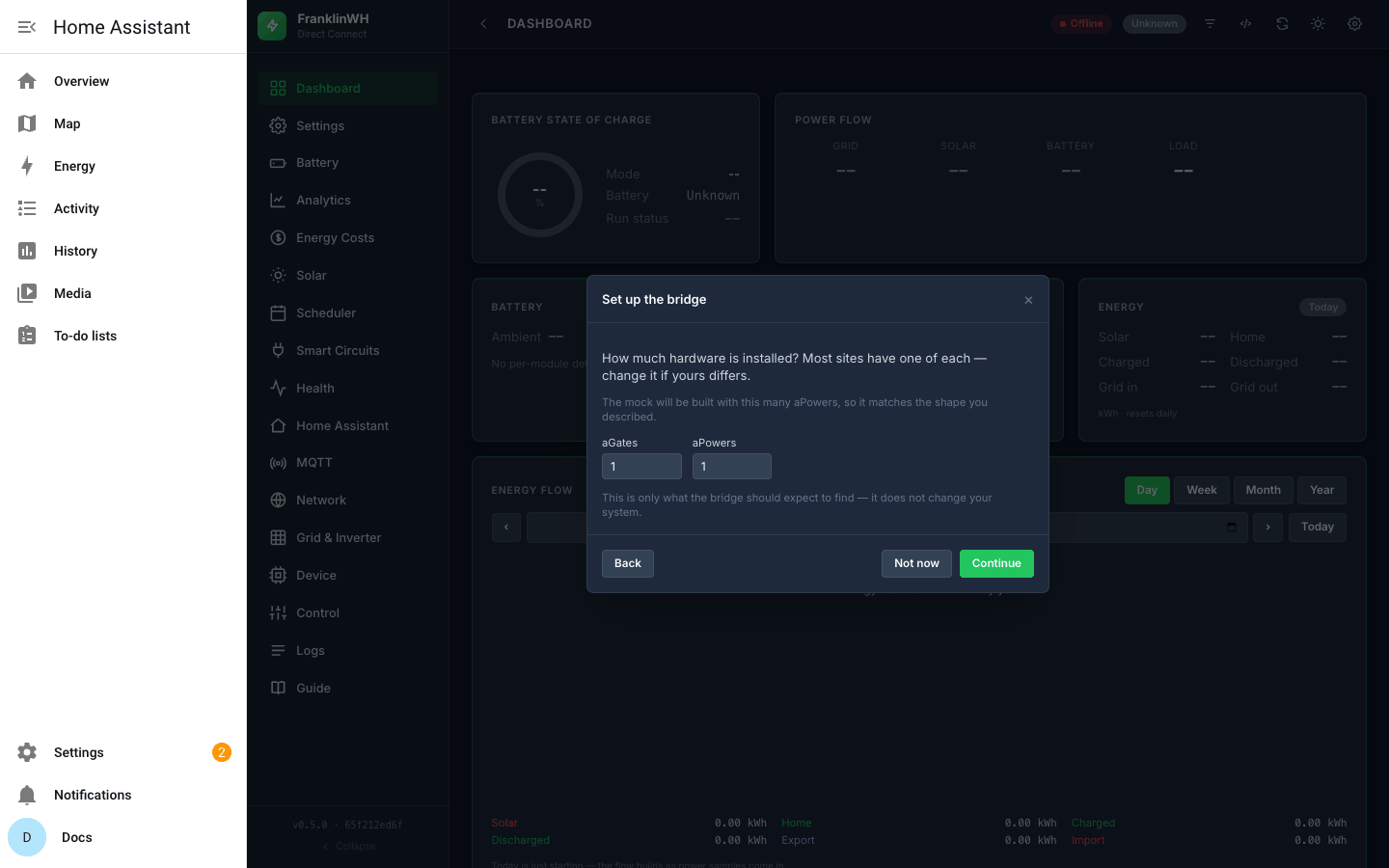Open the Logs menu item
This screenshot has width=1389, height=868.
pyautogui.click(x=347, y=651)
